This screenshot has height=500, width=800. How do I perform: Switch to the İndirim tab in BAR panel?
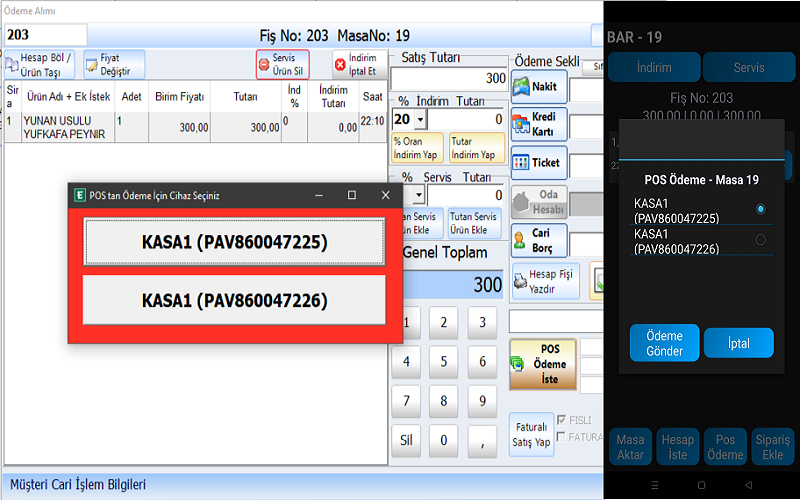tap(654, 68)
